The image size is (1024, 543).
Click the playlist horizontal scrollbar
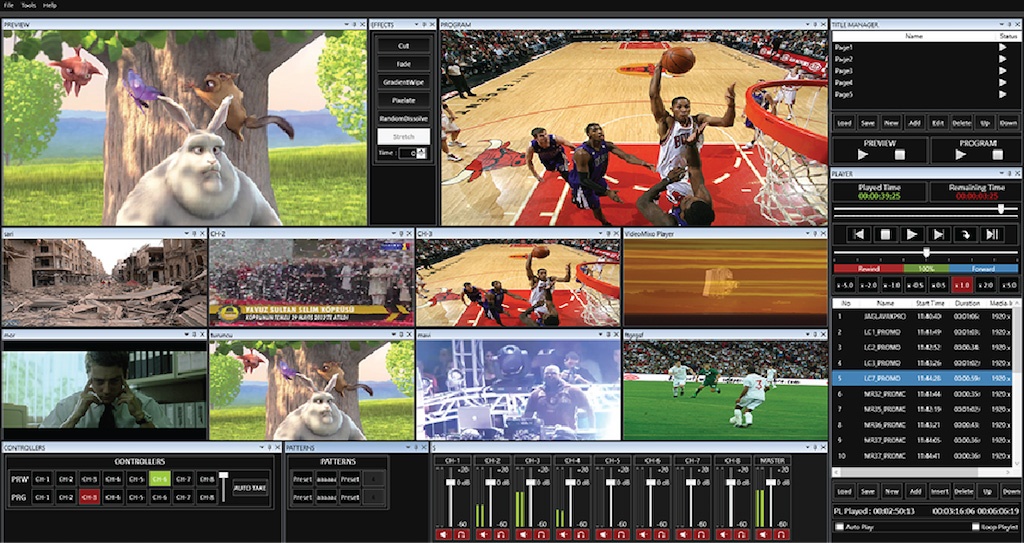point(922,471)
